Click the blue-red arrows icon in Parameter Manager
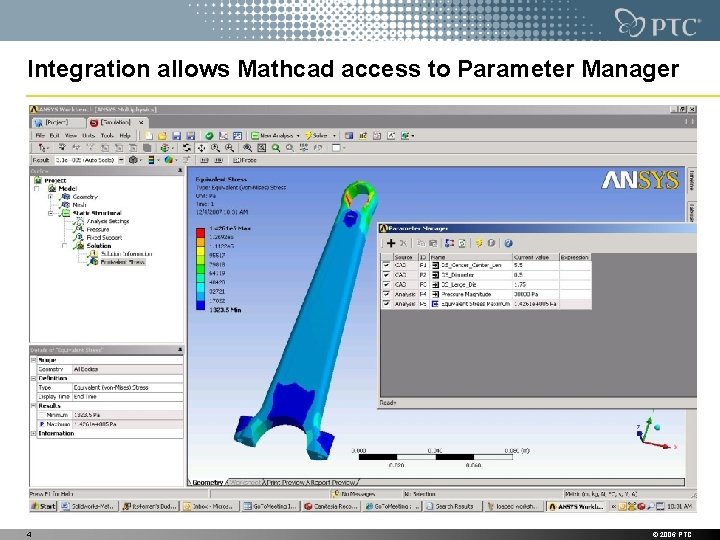Image resolution: width=720 pixels, height=540 pixels. [450, 243]
